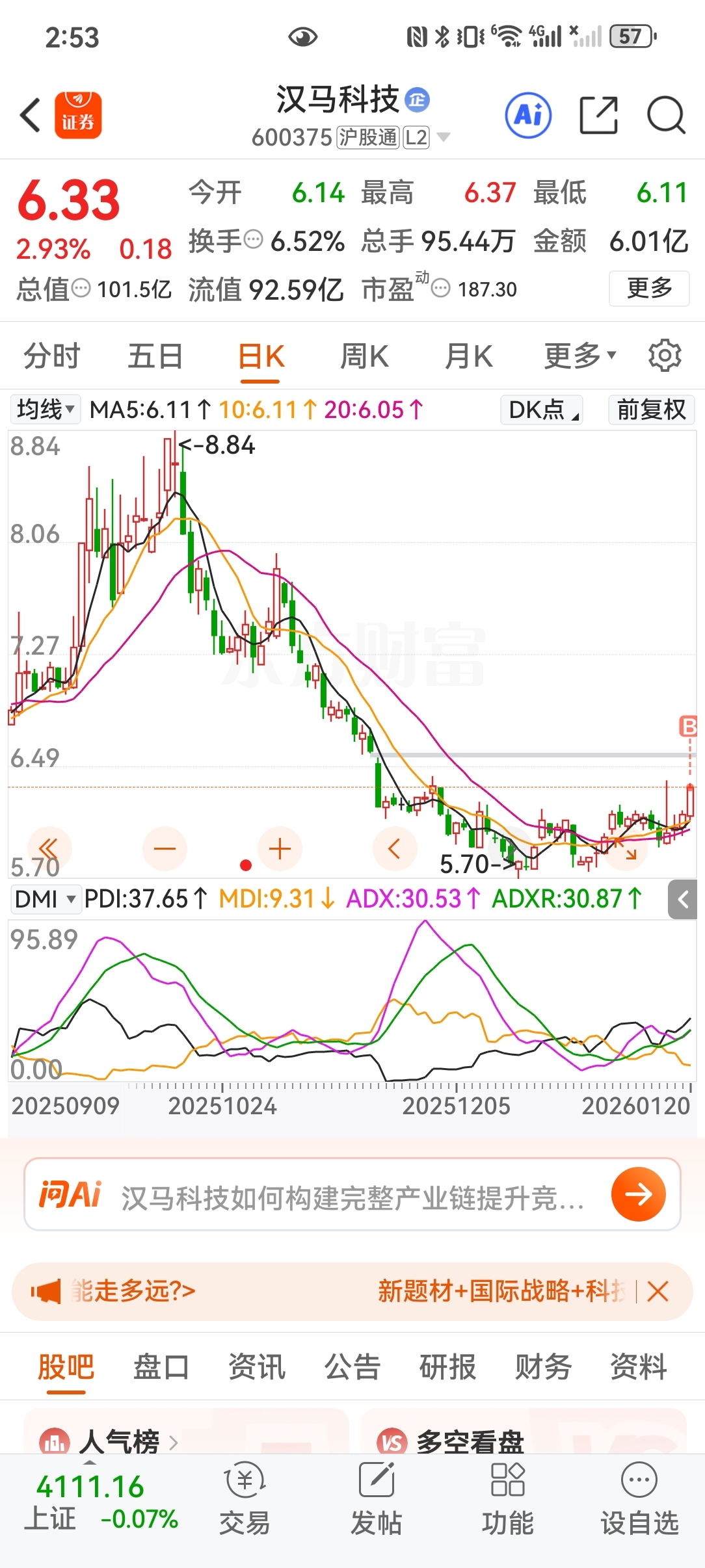The height and width of the screenshot is (1568, 705).
Task: Tap the share/export icon
Action: 599,115
